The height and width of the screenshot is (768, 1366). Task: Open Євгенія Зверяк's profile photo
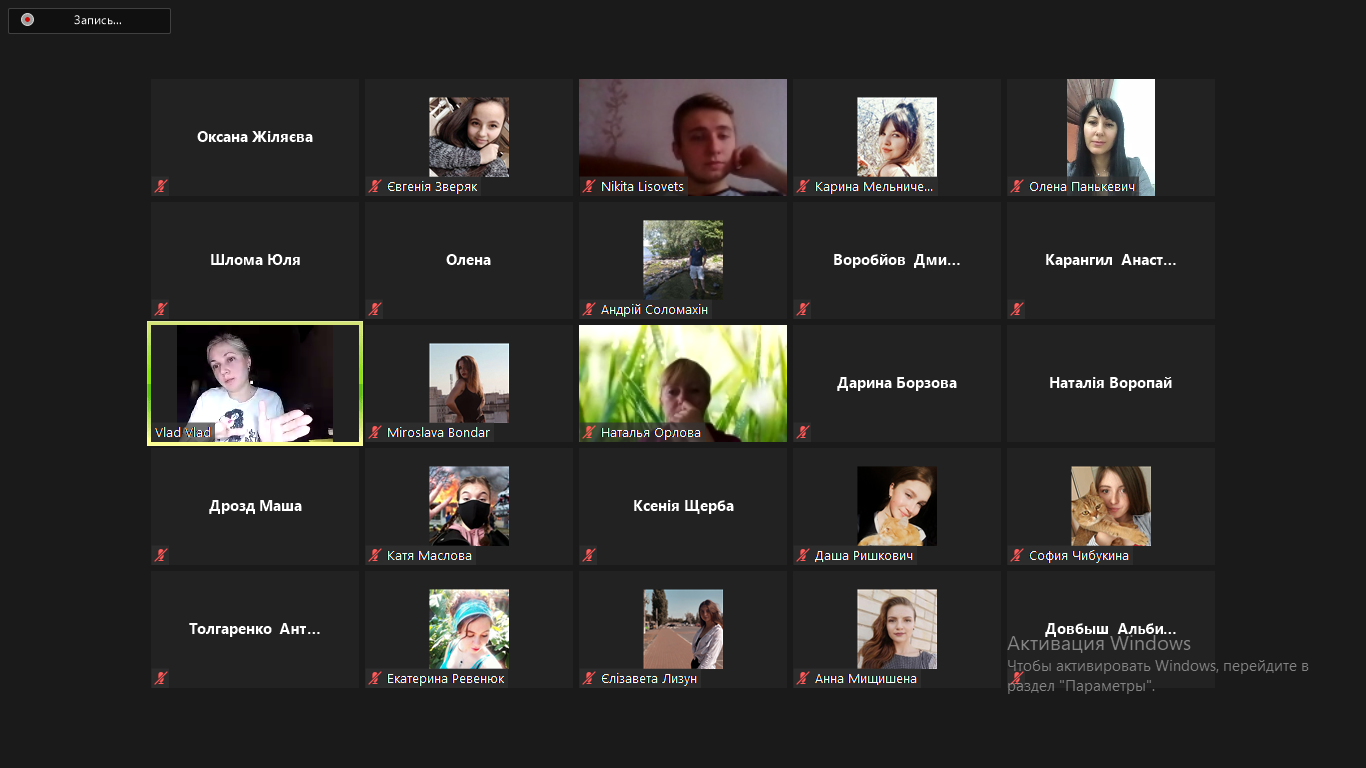point(469,137)
